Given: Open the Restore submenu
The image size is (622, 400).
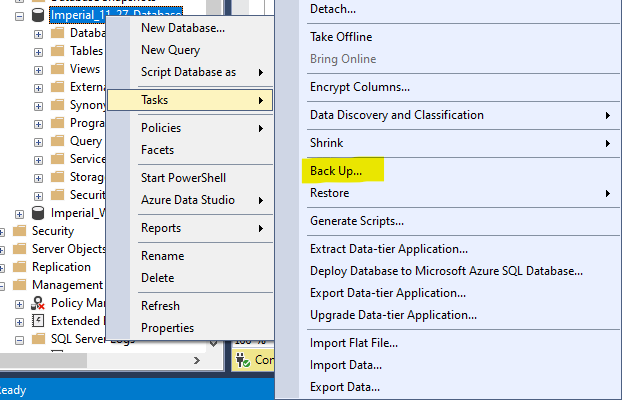Looking at the screenshot, I should [x=330, y=193].
